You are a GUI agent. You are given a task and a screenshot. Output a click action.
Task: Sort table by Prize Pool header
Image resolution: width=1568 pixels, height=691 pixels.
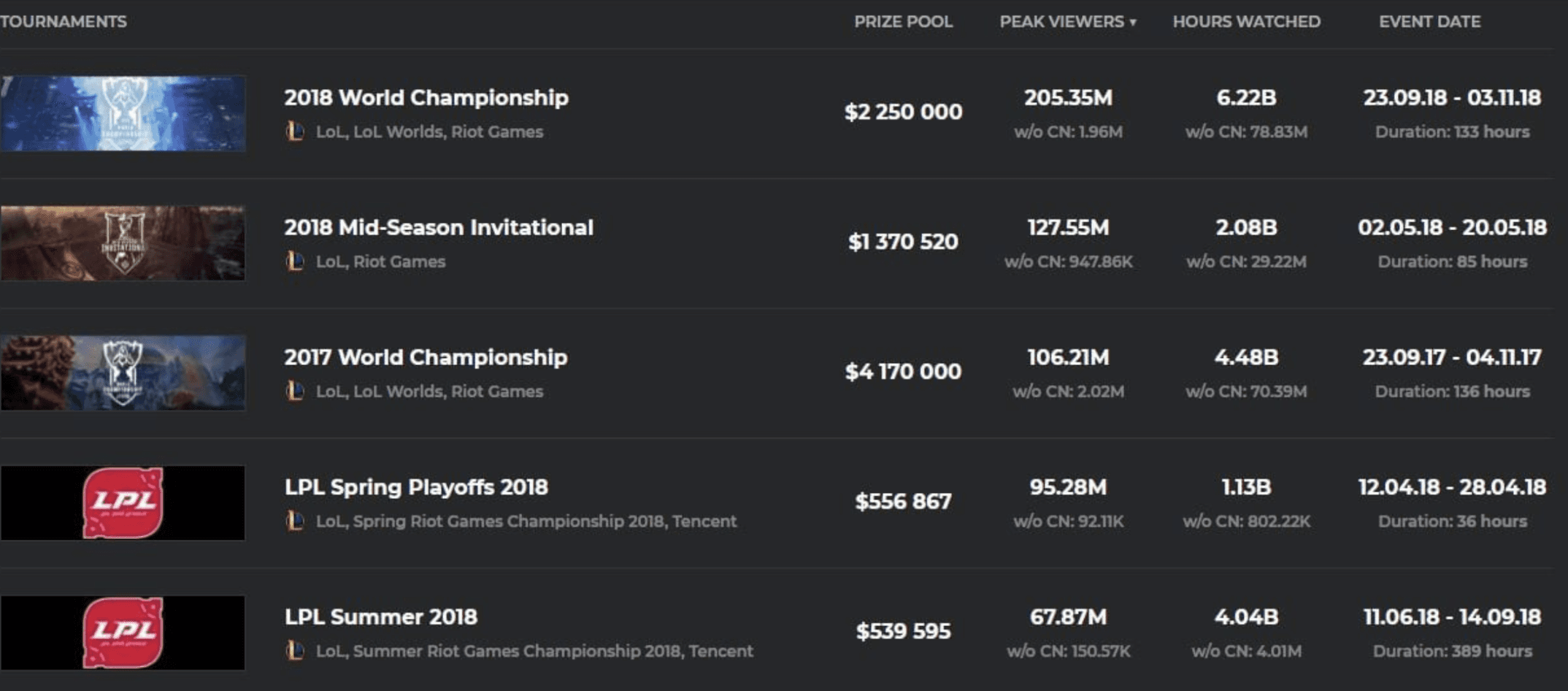tap(903, 22)
